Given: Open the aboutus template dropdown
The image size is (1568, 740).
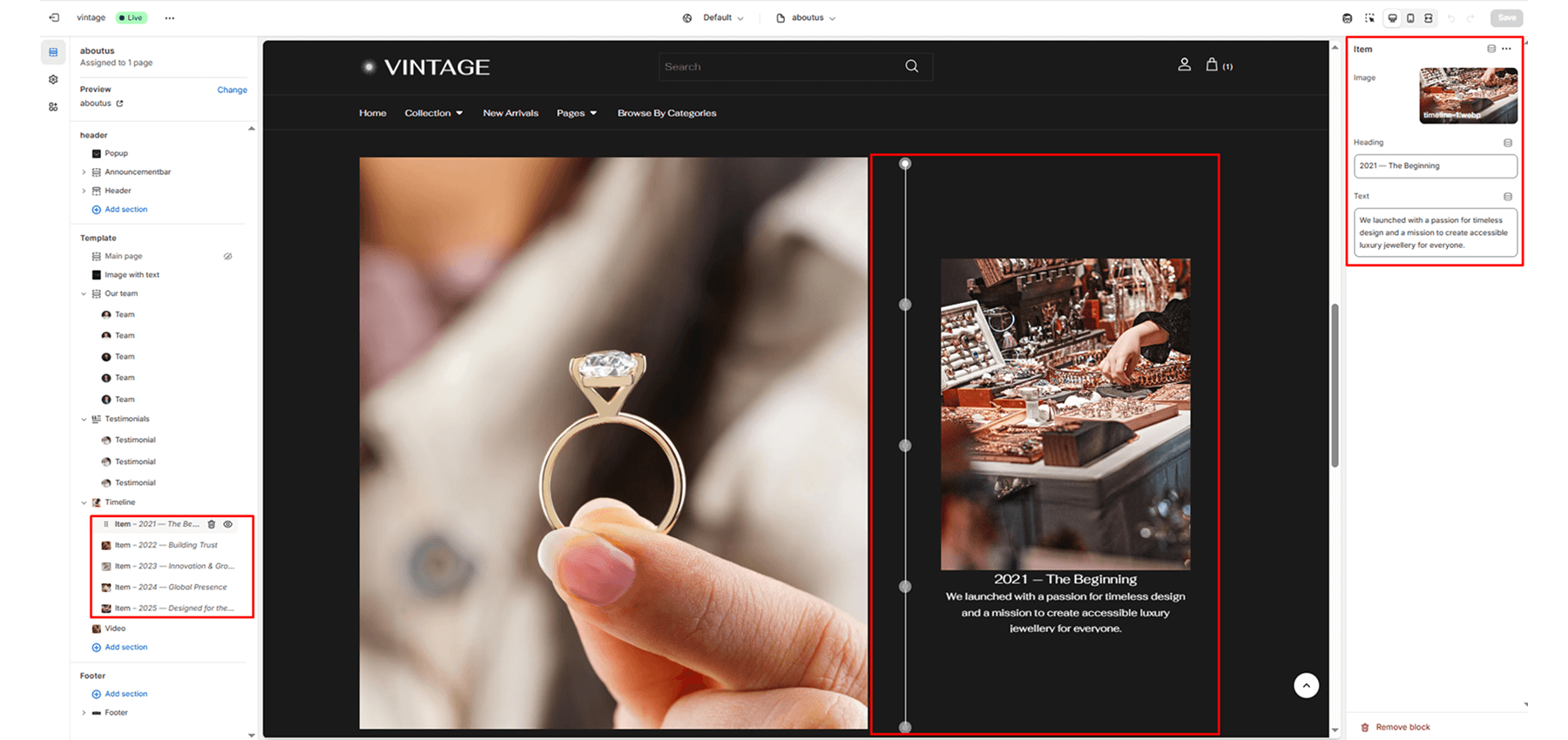Looking at the screenshot, I should pyautogui.click(x=806, y=17).
